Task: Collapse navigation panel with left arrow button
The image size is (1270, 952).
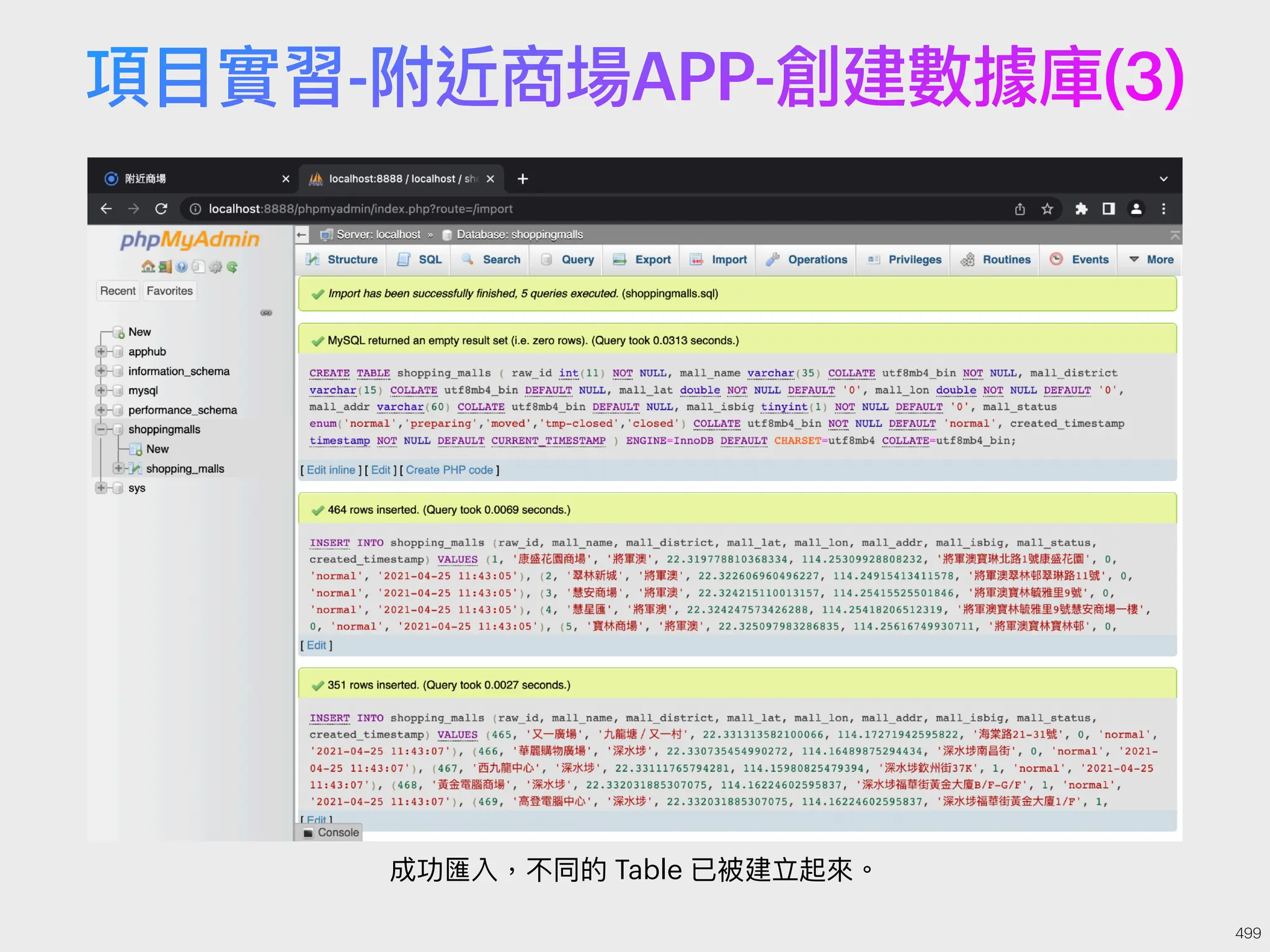Action: 301,235
